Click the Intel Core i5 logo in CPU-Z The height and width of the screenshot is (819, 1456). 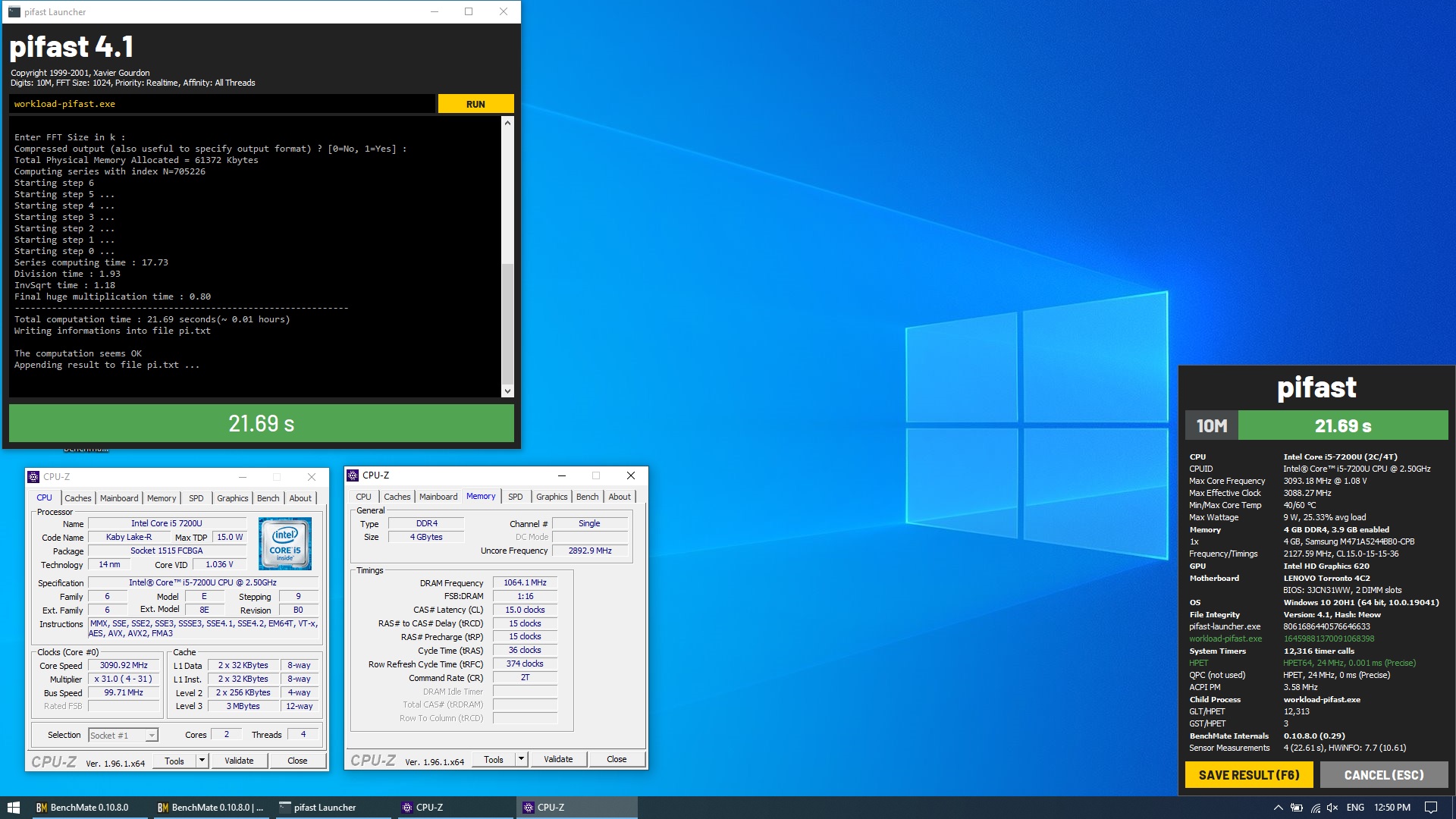[x=285, y=543]
